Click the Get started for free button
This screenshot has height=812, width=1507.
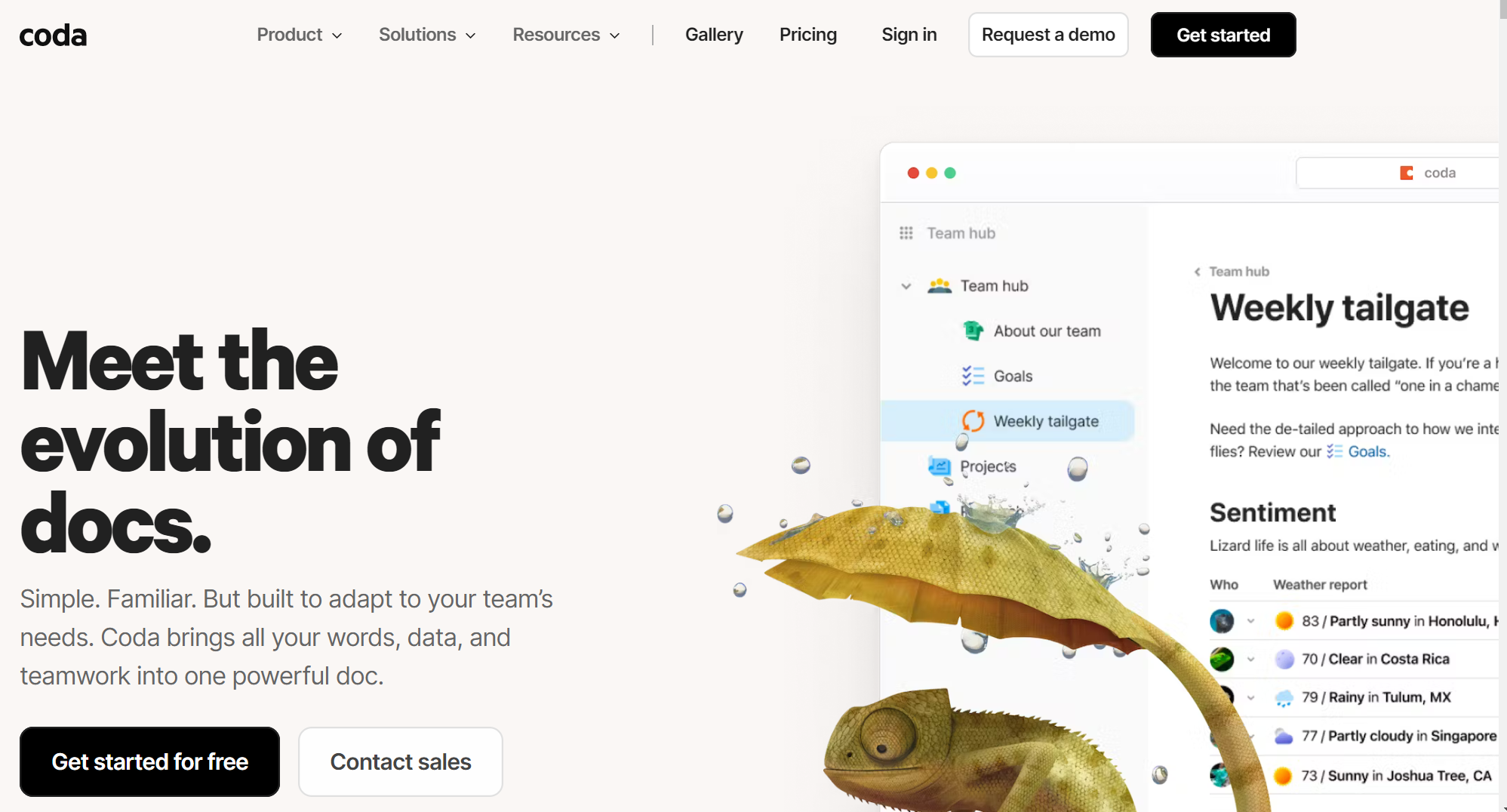[x=149, y=761]
